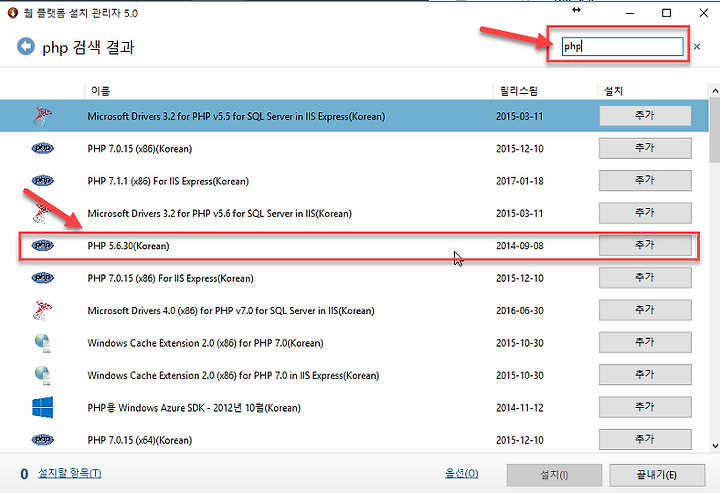Add Microsoft Drivers 3.2 for PHP v5.6
This screenshot has width=720, height=493.
pyautogui.click(x=645, y=213)
